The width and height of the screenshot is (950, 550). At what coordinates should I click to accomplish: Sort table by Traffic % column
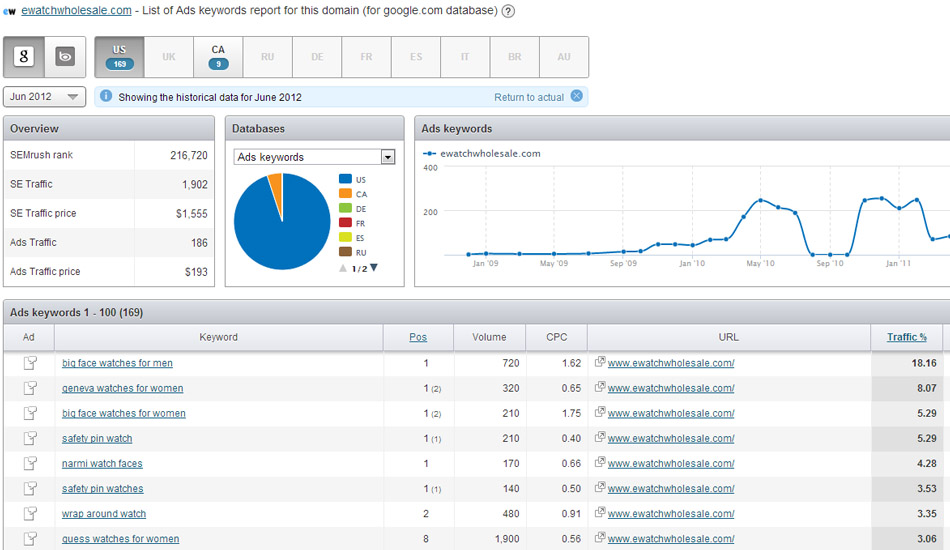tap(906, 337)
